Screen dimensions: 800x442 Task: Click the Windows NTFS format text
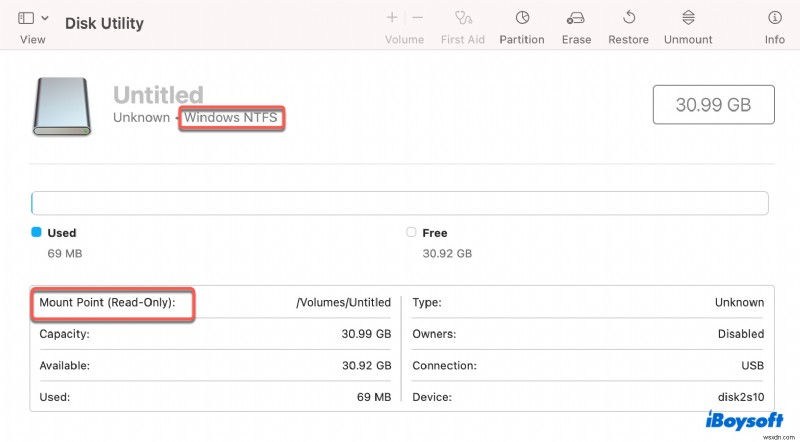click(231, 117)
